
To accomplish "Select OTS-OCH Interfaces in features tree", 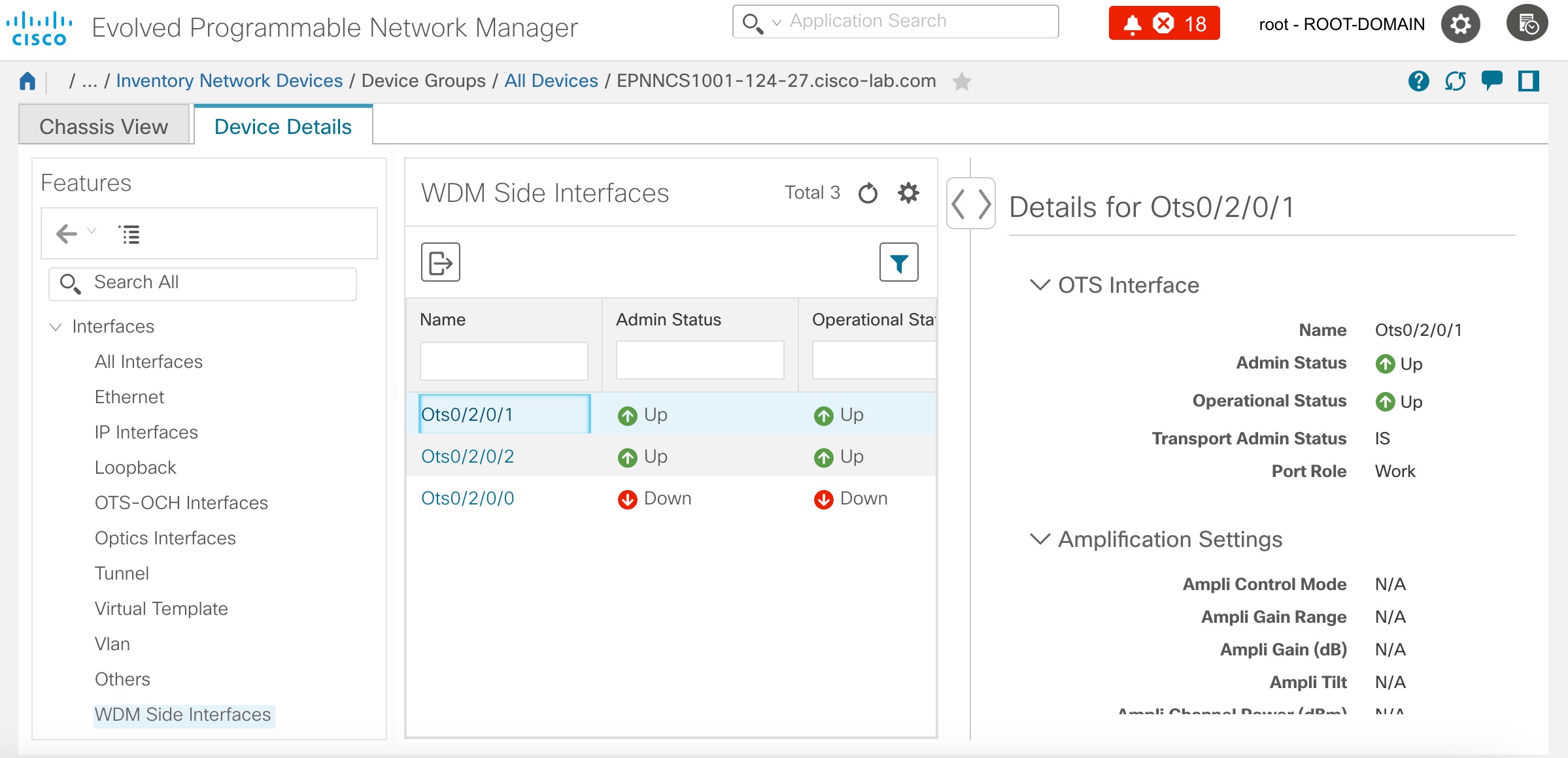I will click(181, 503).
